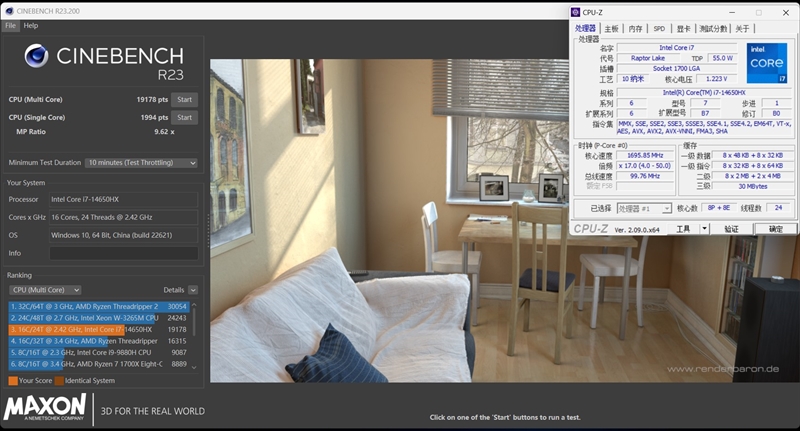The image size is (800, 431).
Task: Click the Processor field showing Intel Core i7-14650HX
Action: [123, 199]
